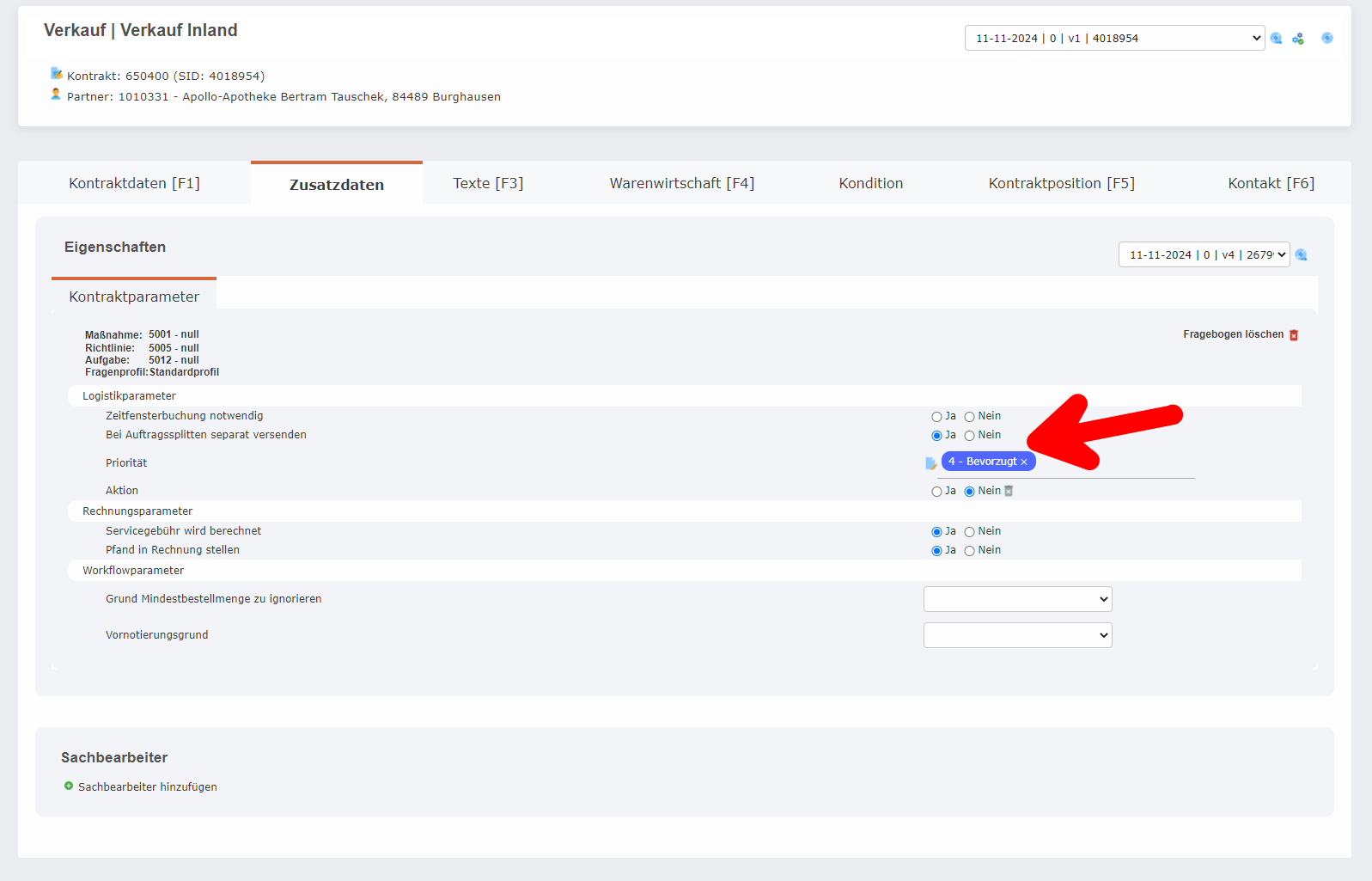The width and height of the screenshot is (1372, 881).
Task: Switch to Kontraktdaten [F1] tab
Action: (x=134, y=183)
